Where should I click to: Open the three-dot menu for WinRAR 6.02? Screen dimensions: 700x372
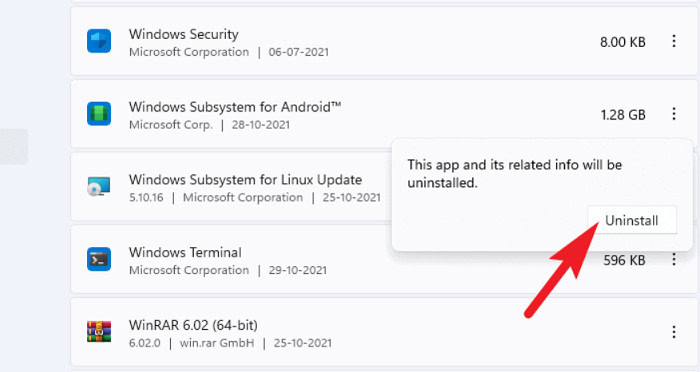pyautogui.click(x=674, y=332)
